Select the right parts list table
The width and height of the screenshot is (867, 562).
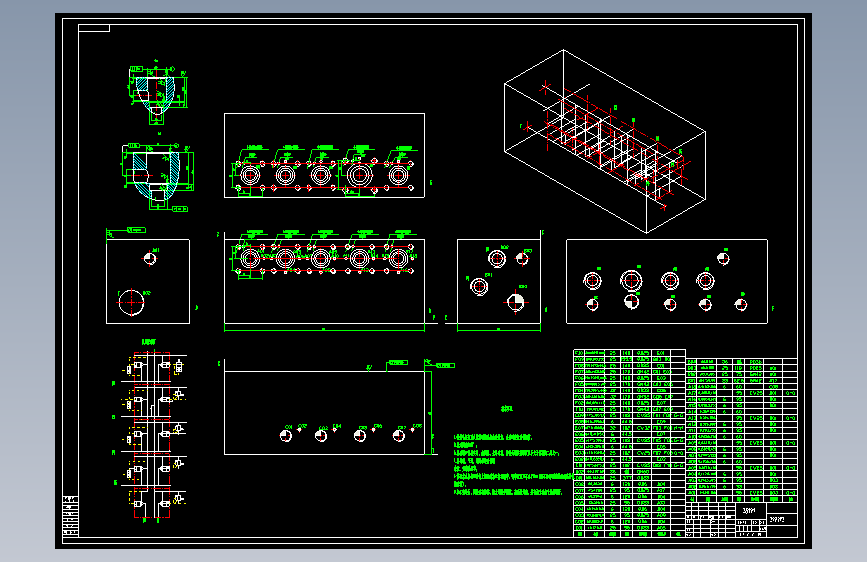[741, 430]
